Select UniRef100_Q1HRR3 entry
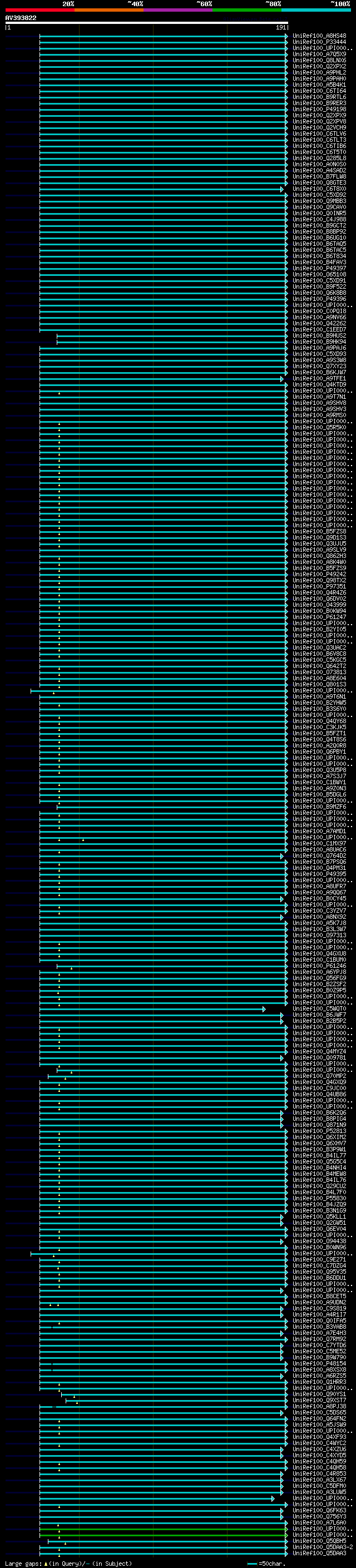The width and height of the screenshot is (356, 1568). tap(319, 1382)
